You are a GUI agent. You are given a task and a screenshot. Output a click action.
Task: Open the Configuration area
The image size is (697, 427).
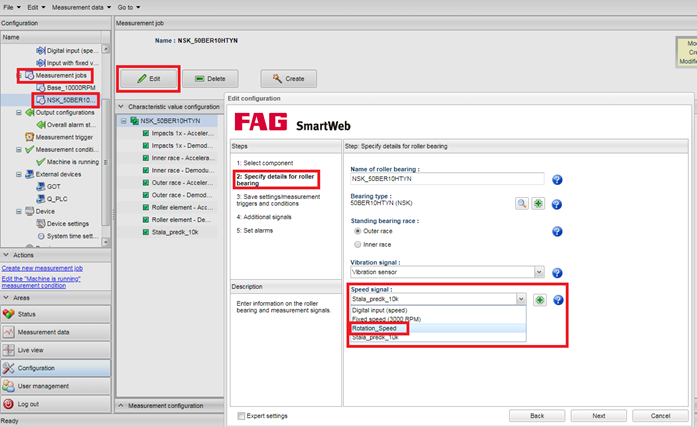point(56,368)
